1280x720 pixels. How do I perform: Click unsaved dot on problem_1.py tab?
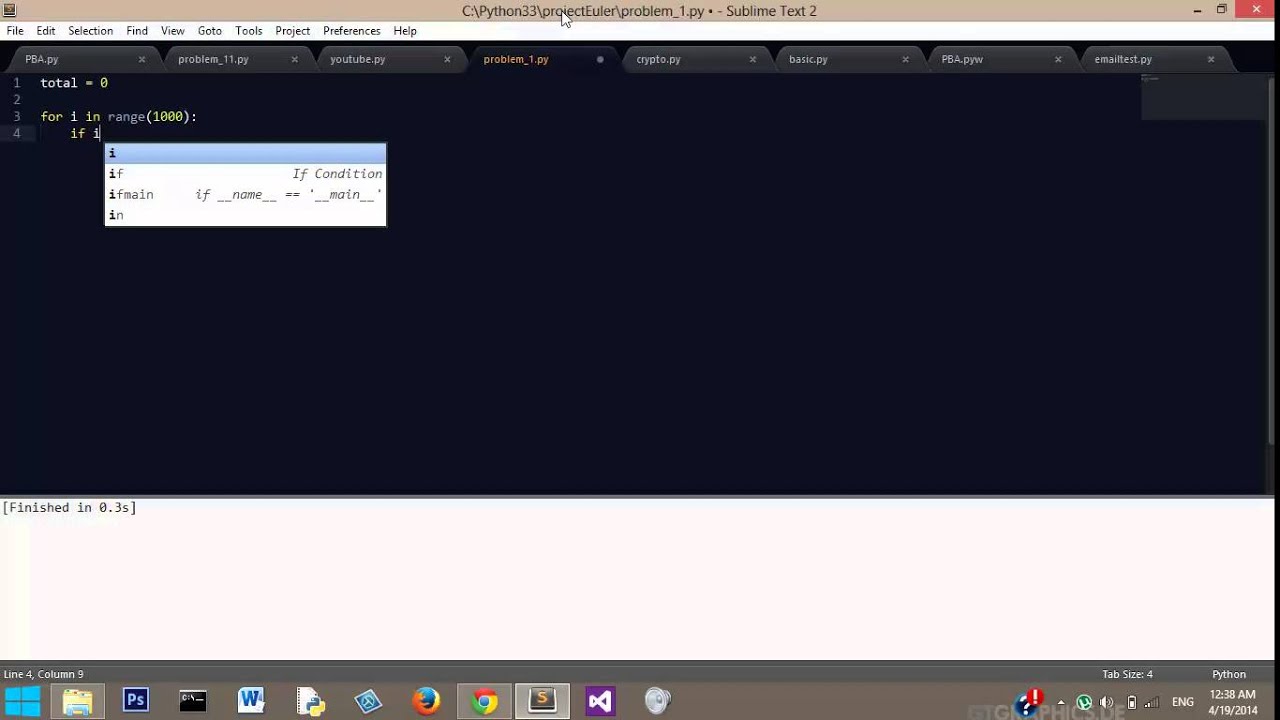(x=600, y=59)
